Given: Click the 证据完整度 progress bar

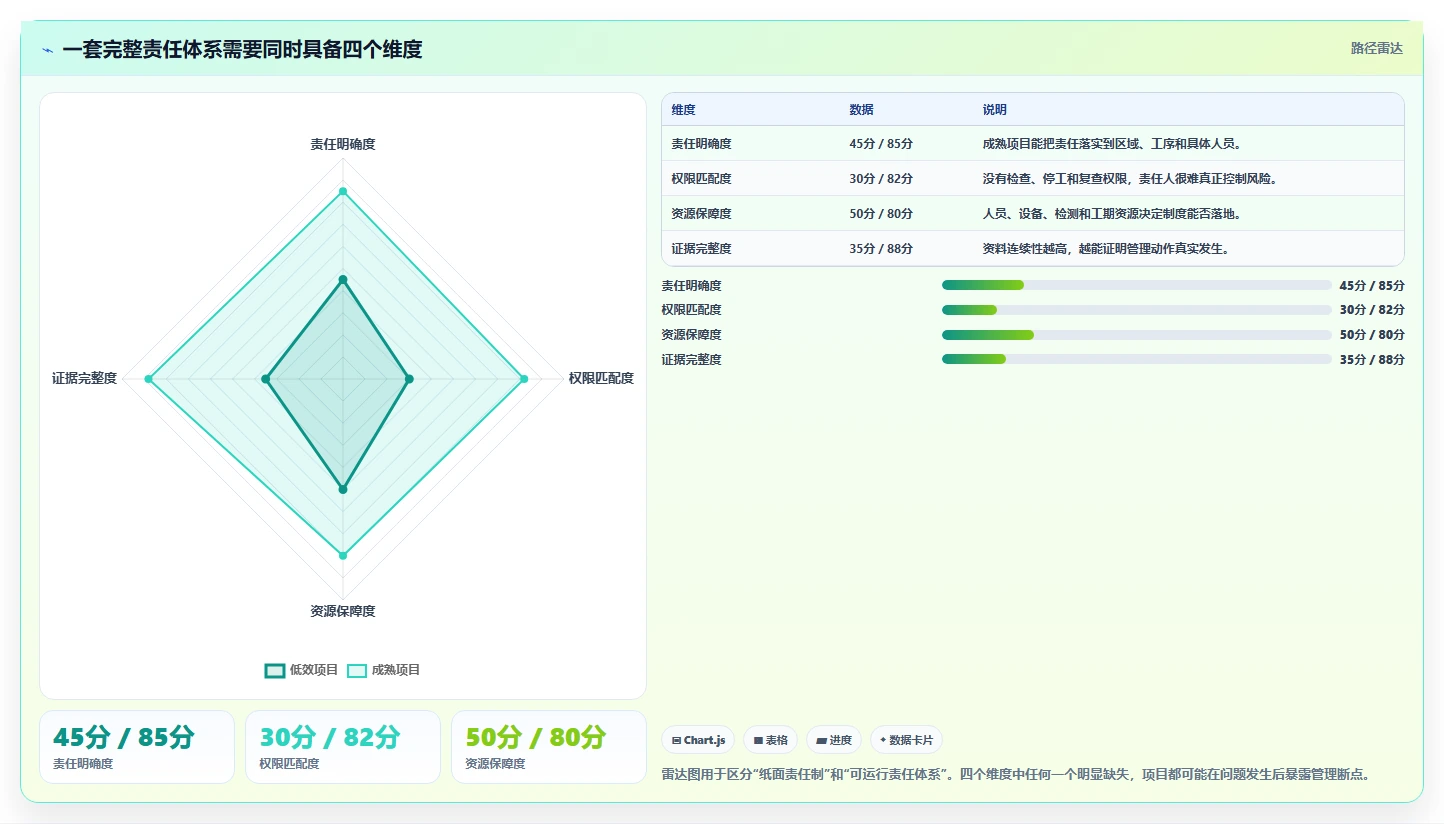Looking at the screenshot, I should (x=1136, y=359).
